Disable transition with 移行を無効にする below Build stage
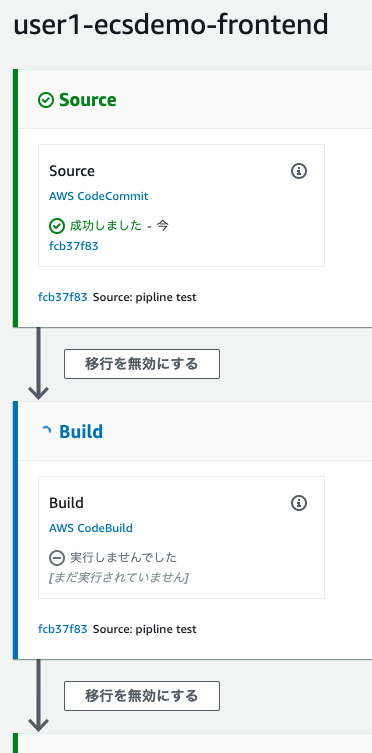The image size is (372, 753). (142, 696)
